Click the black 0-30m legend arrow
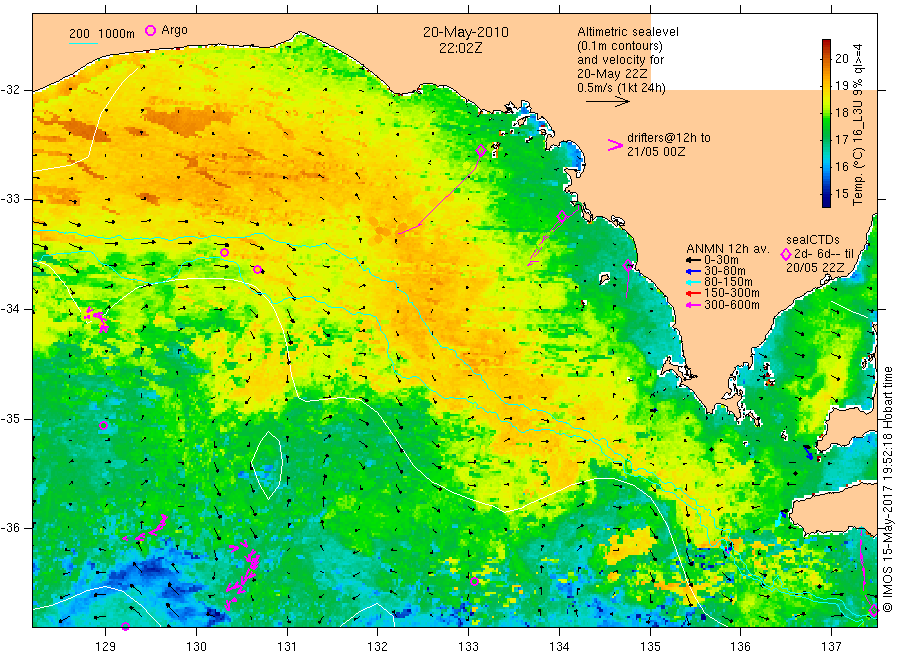 coord(693,260)
